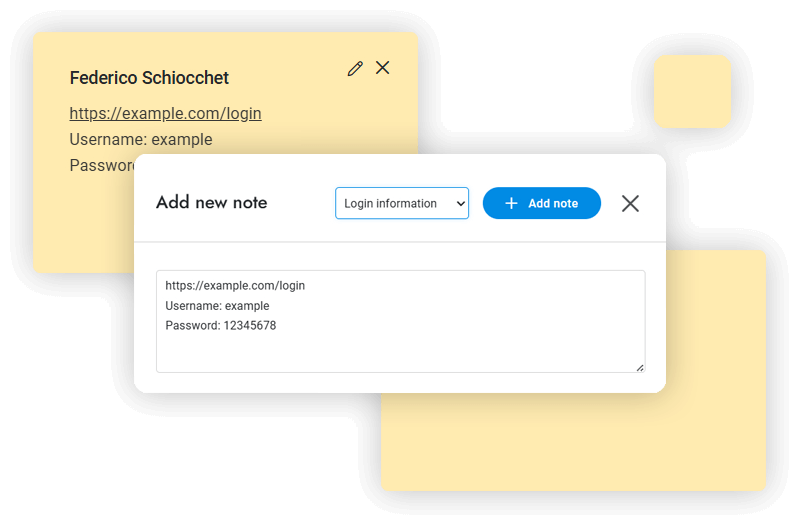Delete Federico Schiocchet note with X icon

[x=383, y=68]
